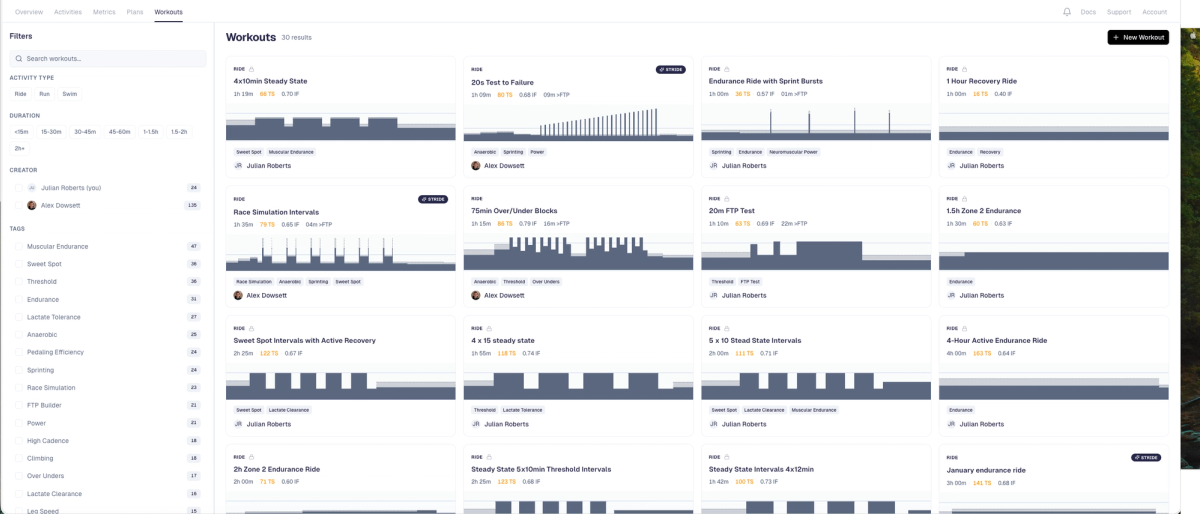
Task: Click the STRIDE badge on 20s Test to Failure
Action: [671, 70]
